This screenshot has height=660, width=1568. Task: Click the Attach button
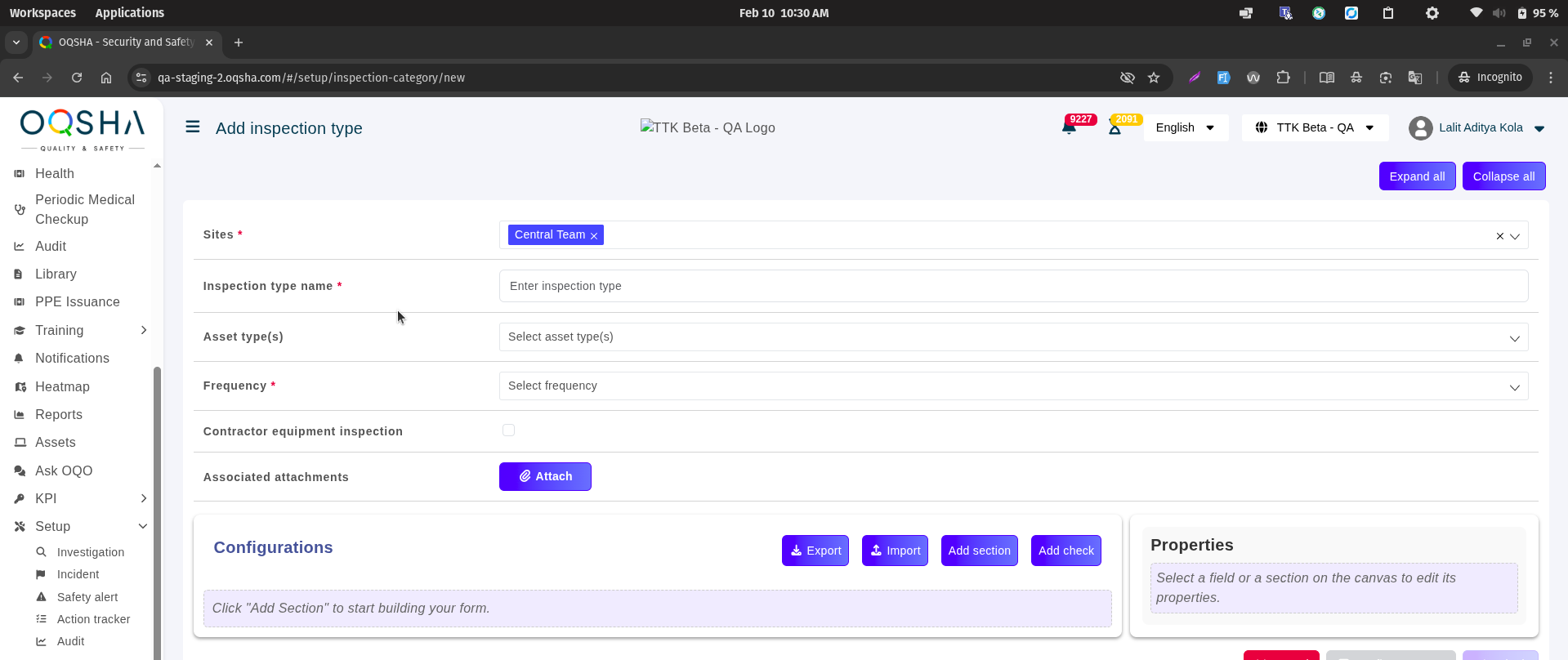click(545, 476)
